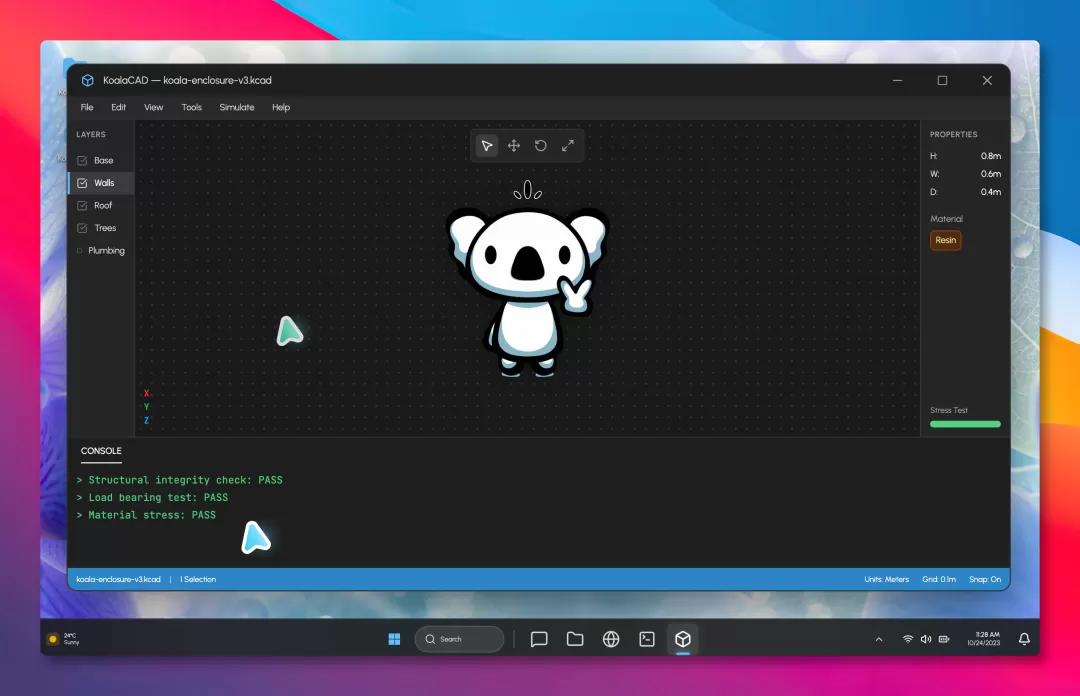Open the Edit menu
The height and width of the screenshot is (696, 1080).
118,108
